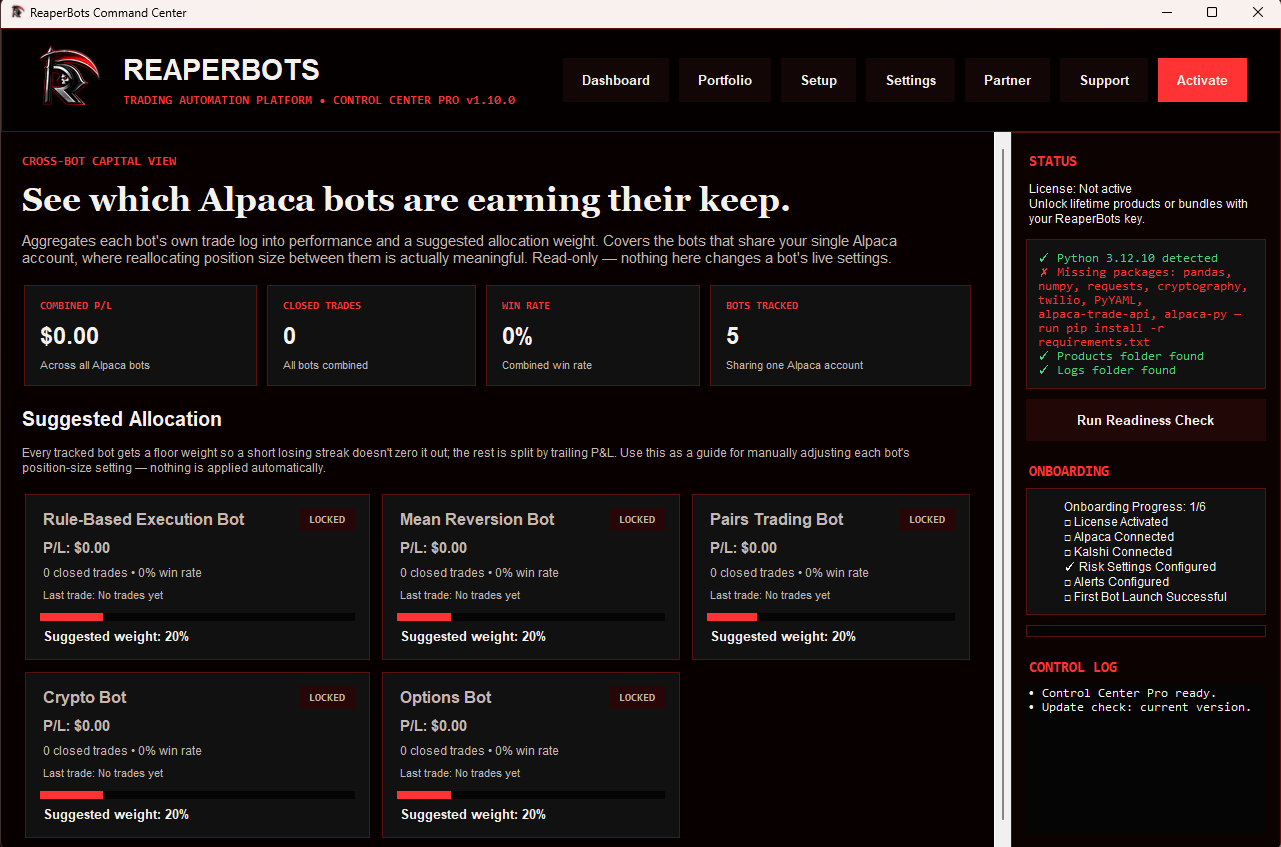1281x847 pixels.
Task: Click Pairs Trading Bot 'P/L: $0.00' value
Action: (x=743, y=548)
